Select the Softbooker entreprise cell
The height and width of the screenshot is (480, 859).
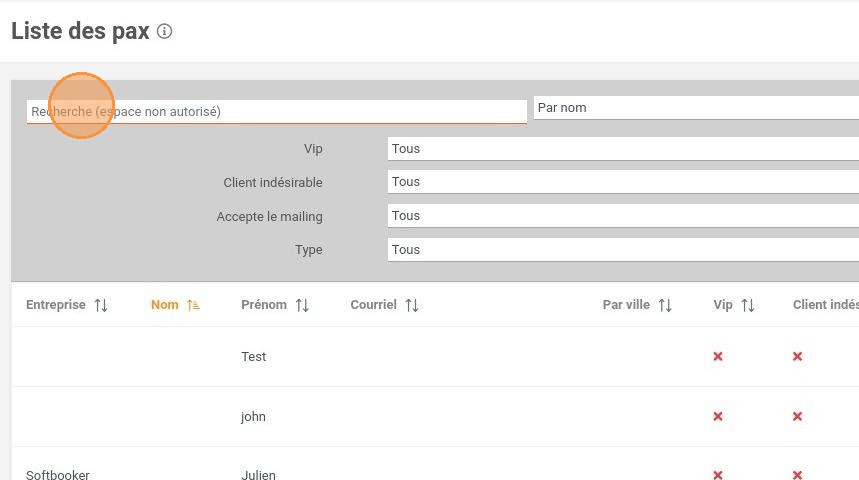(x=58, y=475)
